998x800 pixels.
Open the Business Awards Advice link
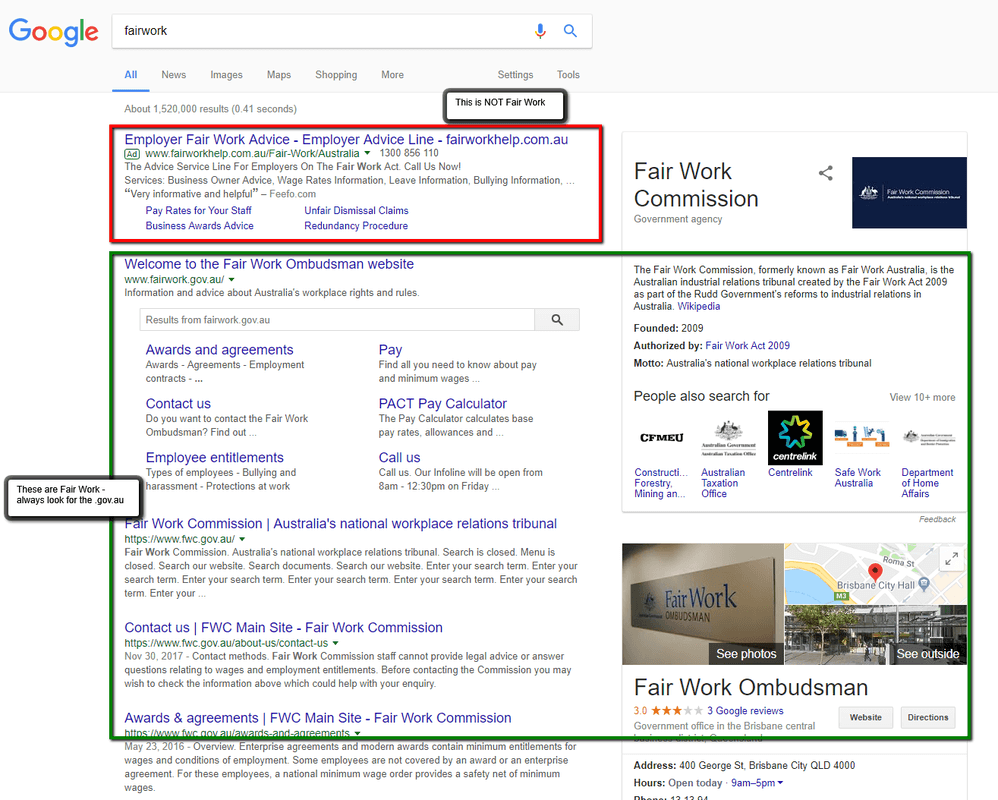pyautogui.click(x=199, y=226)
